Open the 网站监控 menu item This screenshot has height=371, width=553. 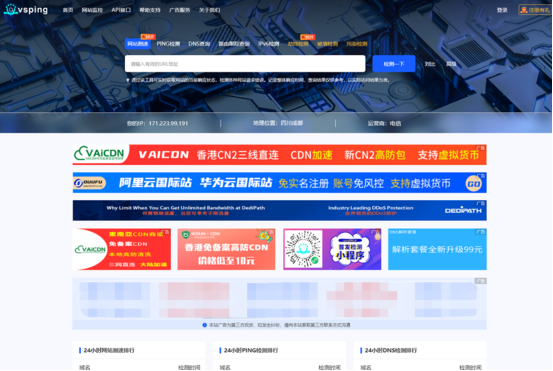[x=92, y=10]
